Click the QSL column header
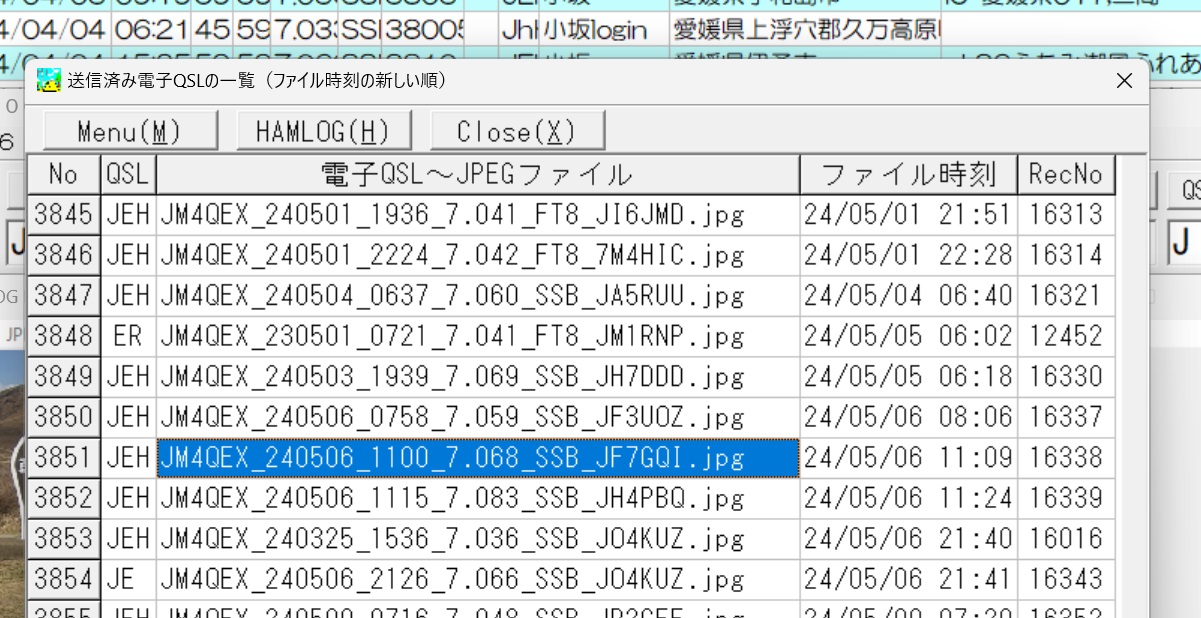The width and height of the screenshot is (1201, 618). tap(128, 175)
